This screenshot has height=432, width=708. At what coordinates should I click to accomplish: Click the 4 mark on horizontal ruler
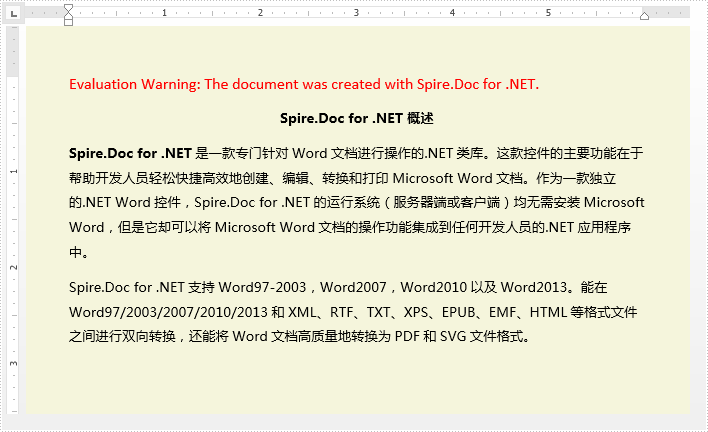(452, 13)
